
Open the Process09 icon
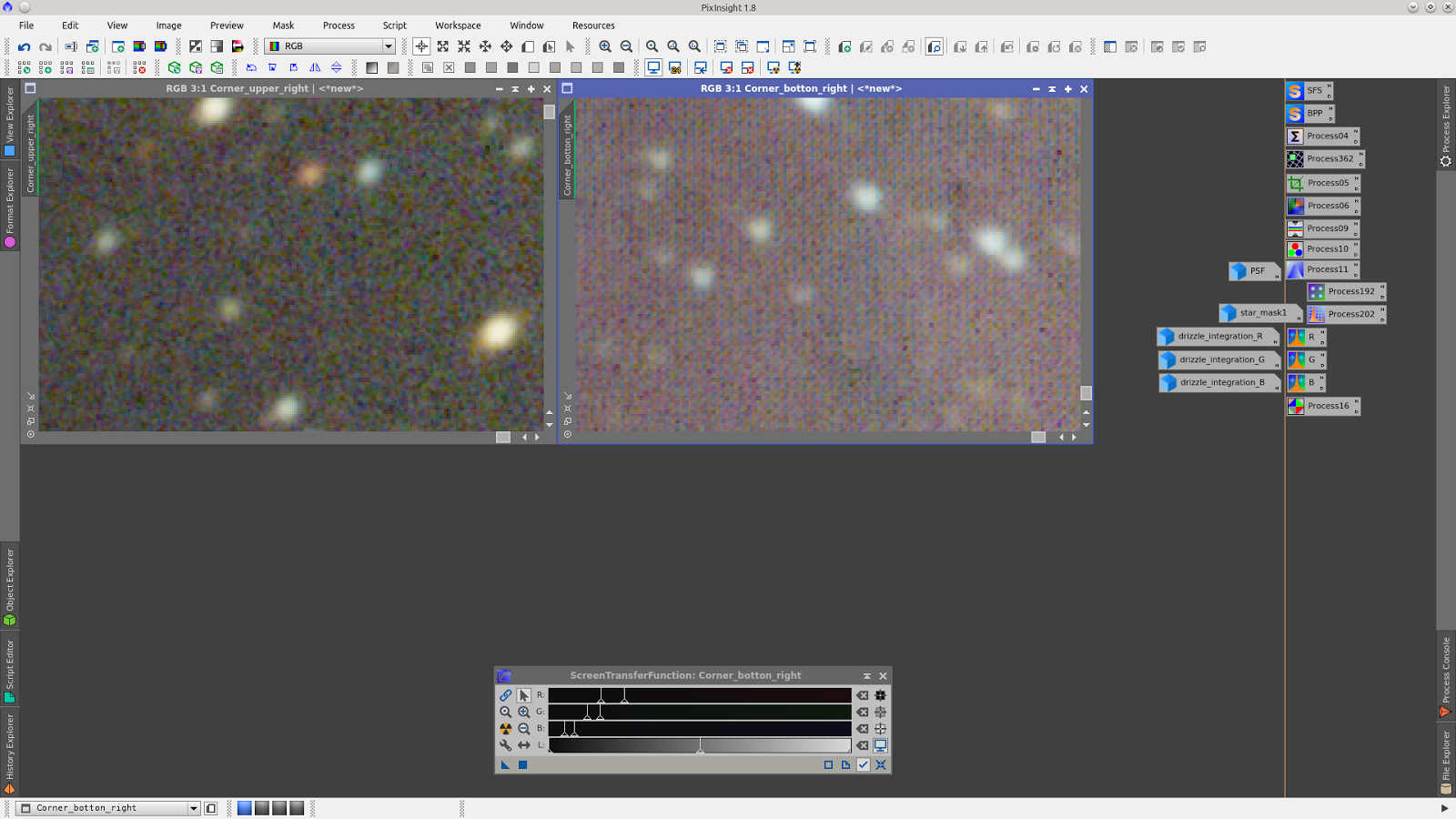(1323, 228)
